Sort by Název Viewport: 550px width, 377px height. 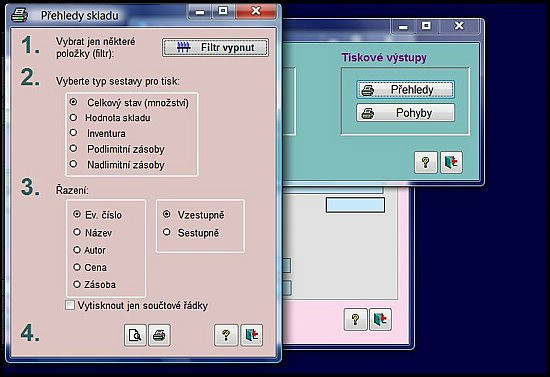point(77,232)
